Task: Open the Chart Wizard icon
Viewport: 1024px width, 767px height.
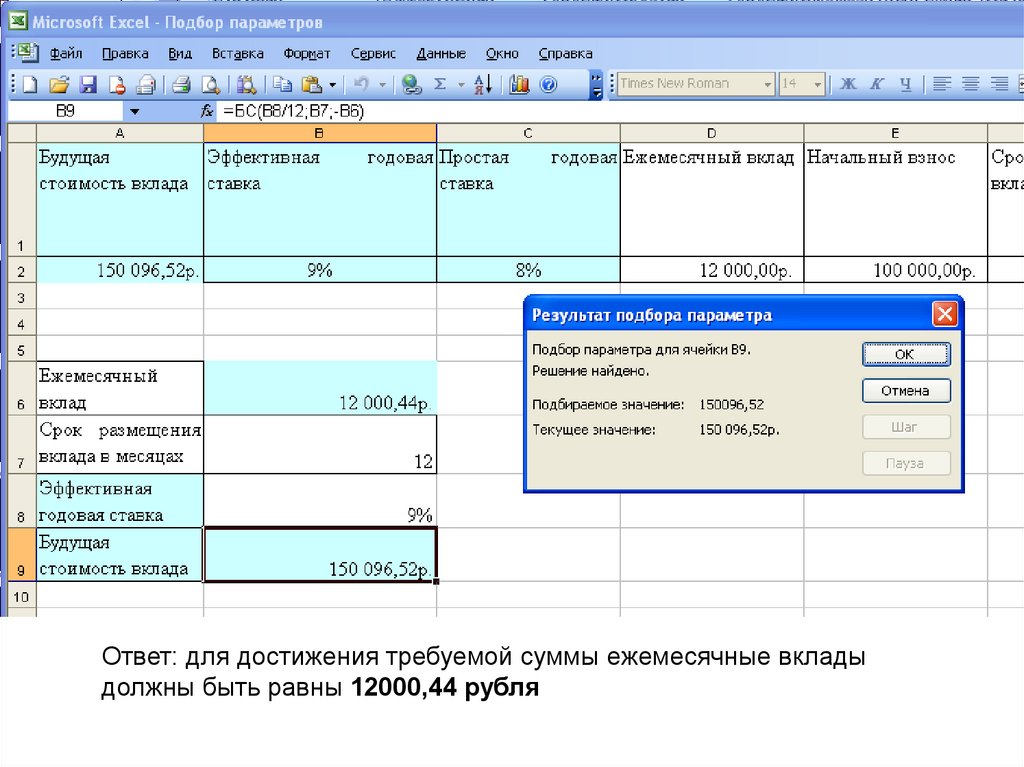Action: coord(518,85)
